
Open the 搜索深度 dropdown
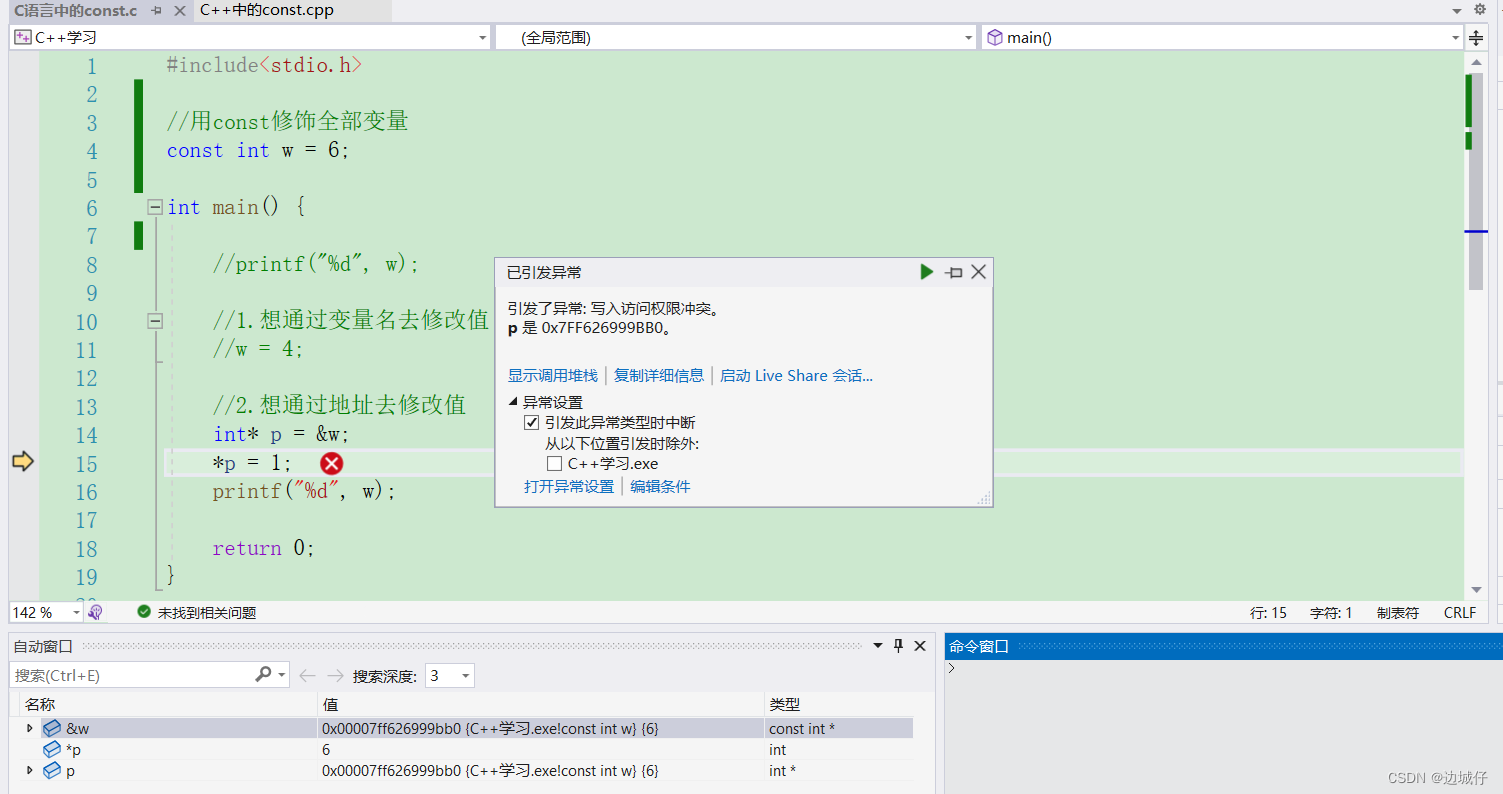point(463,675)
